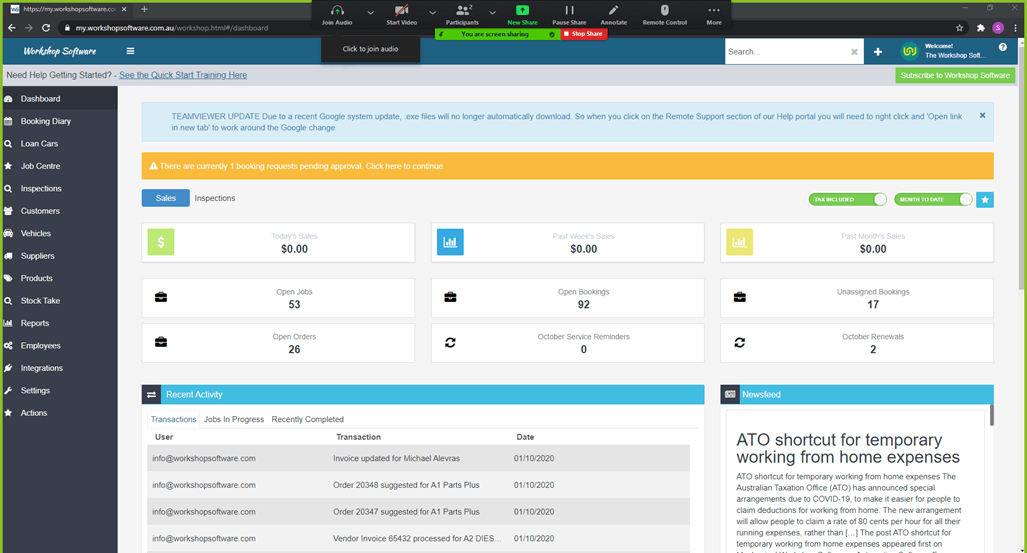The image size is (1027, 553).
Task: Click Subscribe to Workshop Software button
Action: (955, 75)
